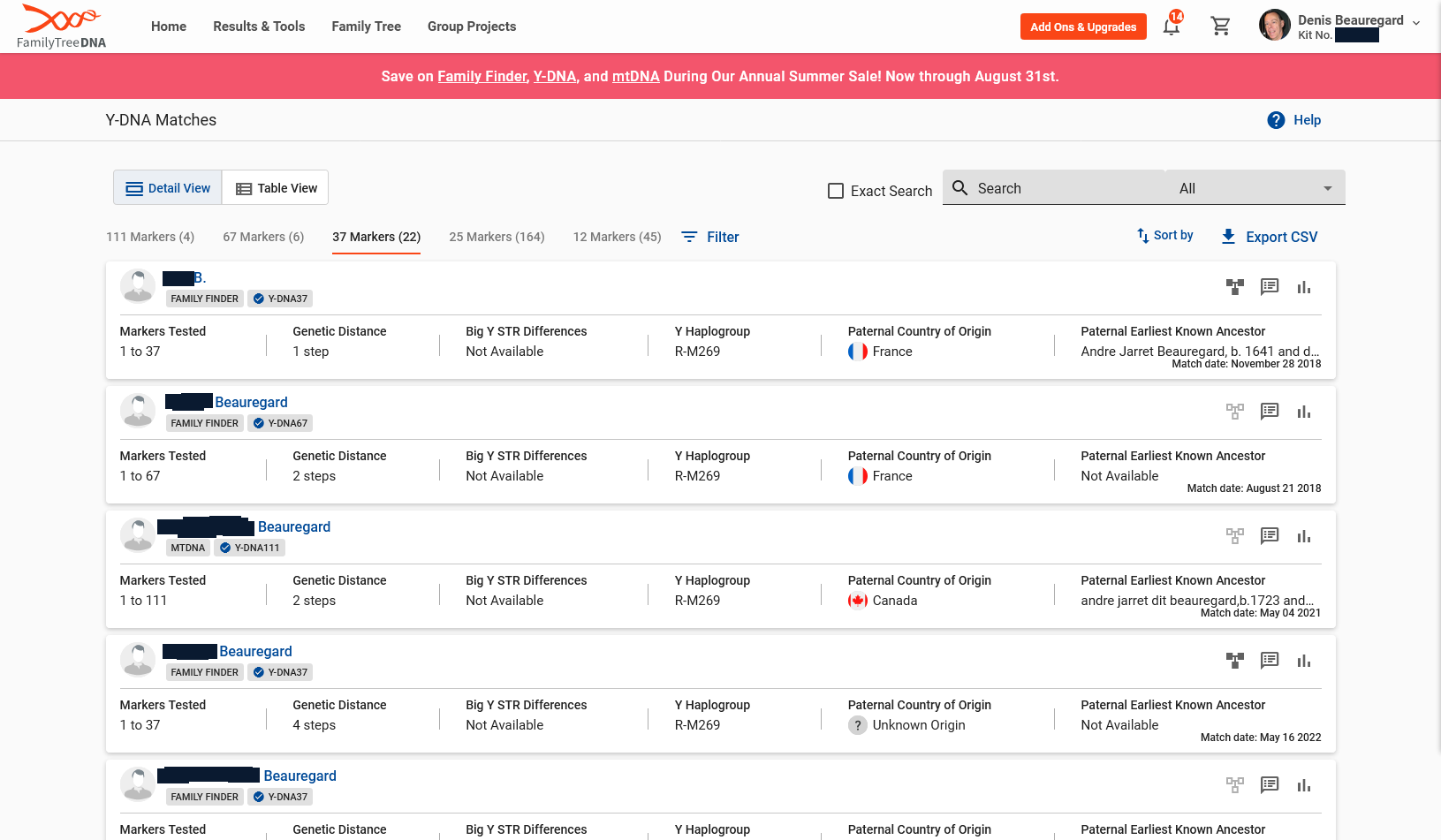Follow the Y-DNA sale link
This screenshot has height=840, width=1441.
coord(555,76)
